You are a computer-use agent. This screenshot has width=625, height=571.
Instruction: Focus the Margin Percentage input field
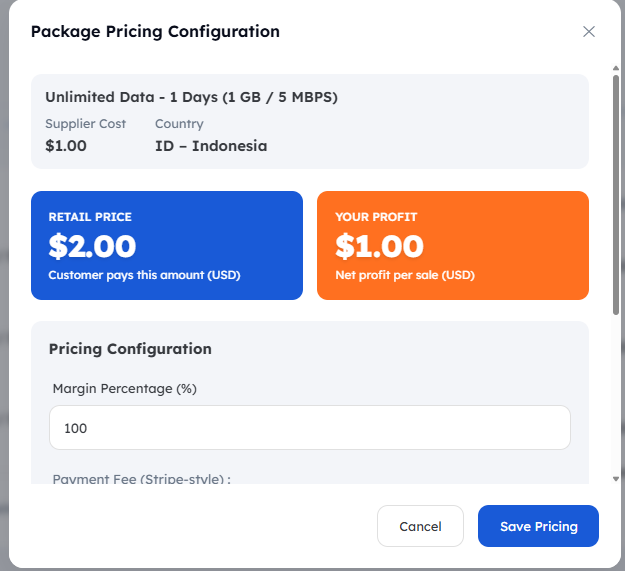tap(309, 427)
